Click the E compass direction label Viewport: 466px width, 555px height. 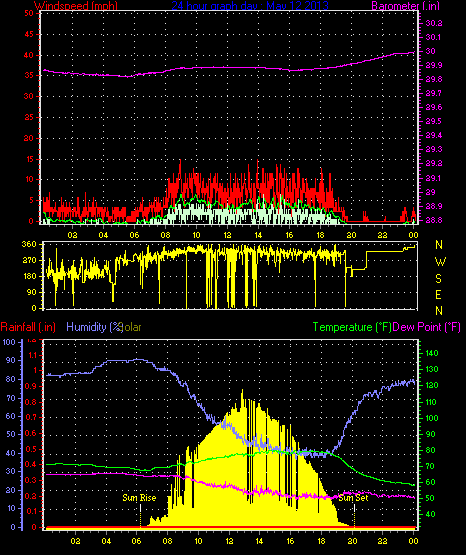coord(438,294)
